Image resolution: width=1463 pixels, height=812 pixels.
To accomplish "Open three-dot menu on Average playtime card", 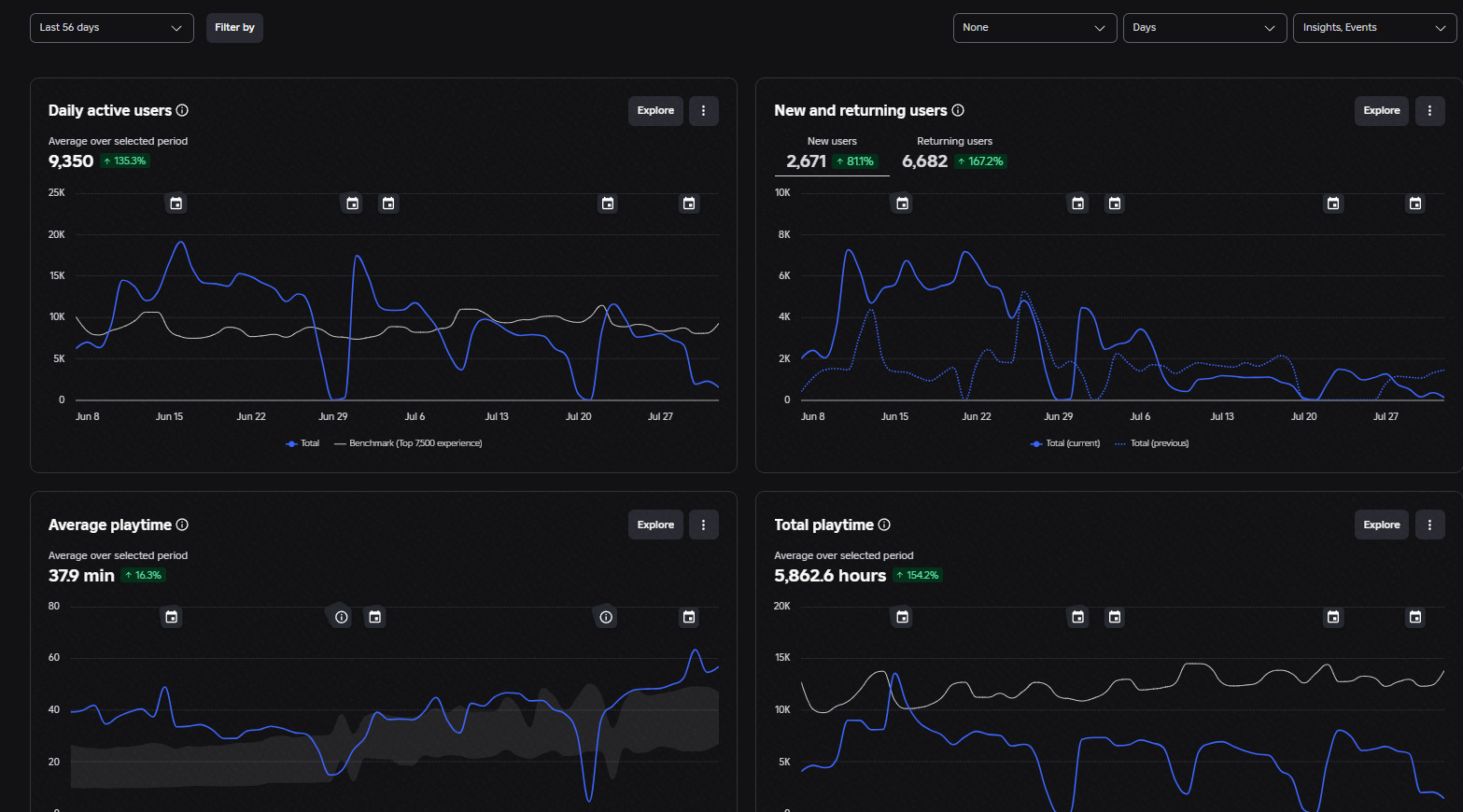I will click(704, 525).
